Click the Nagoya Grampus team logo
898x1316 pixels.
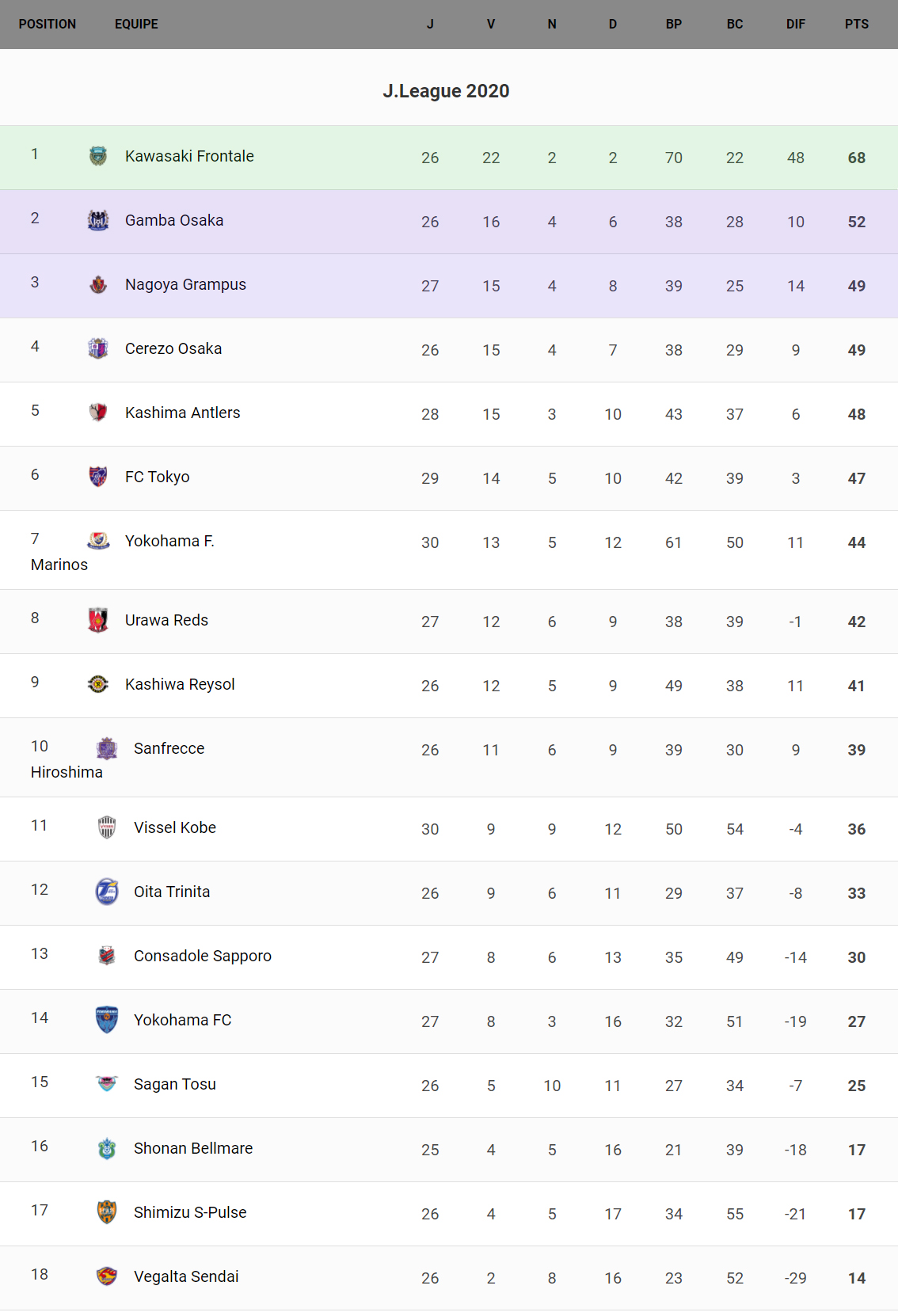tap(98, 284)
